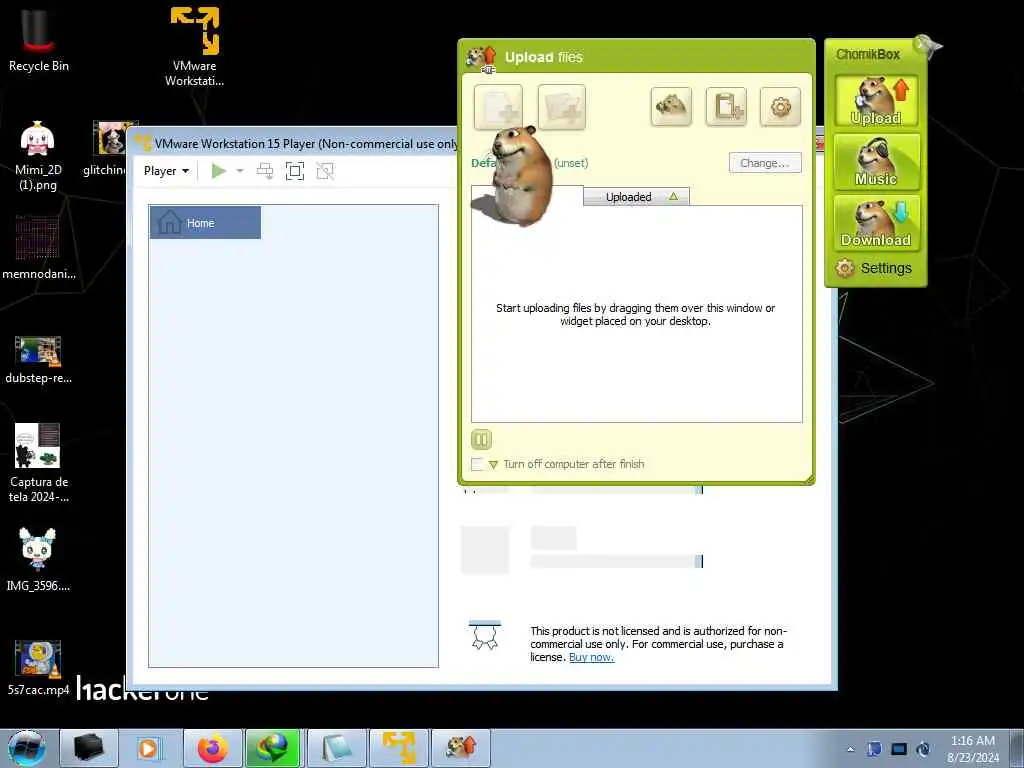Expand the power options arrow in VMware

click(x=240, y=171)
